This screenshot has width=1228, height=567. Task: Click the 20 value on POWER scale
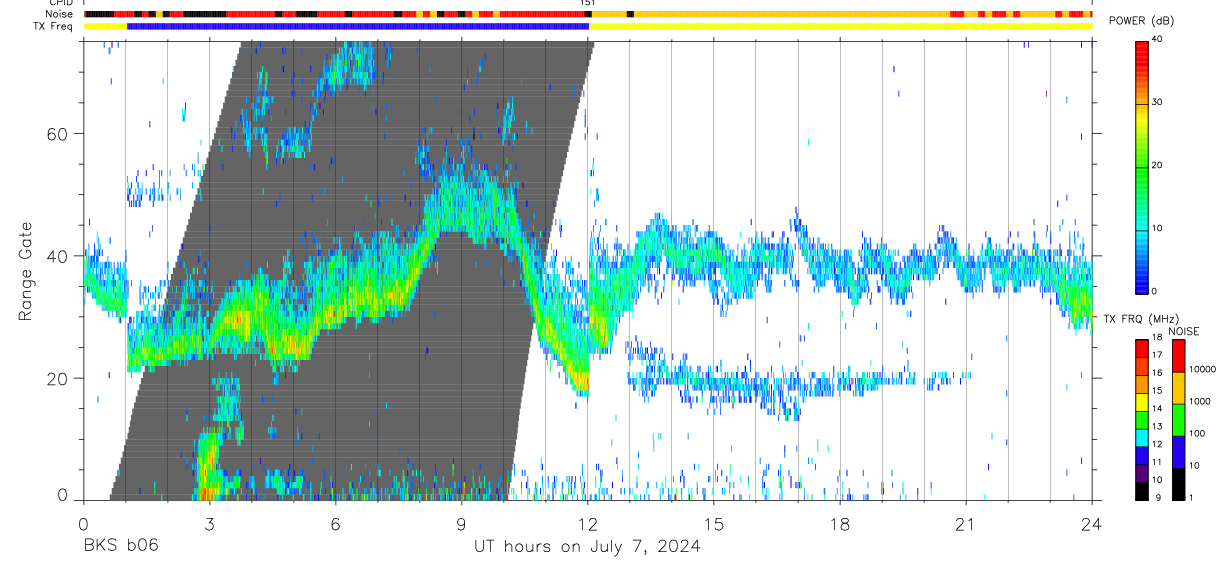point(1157,165)
